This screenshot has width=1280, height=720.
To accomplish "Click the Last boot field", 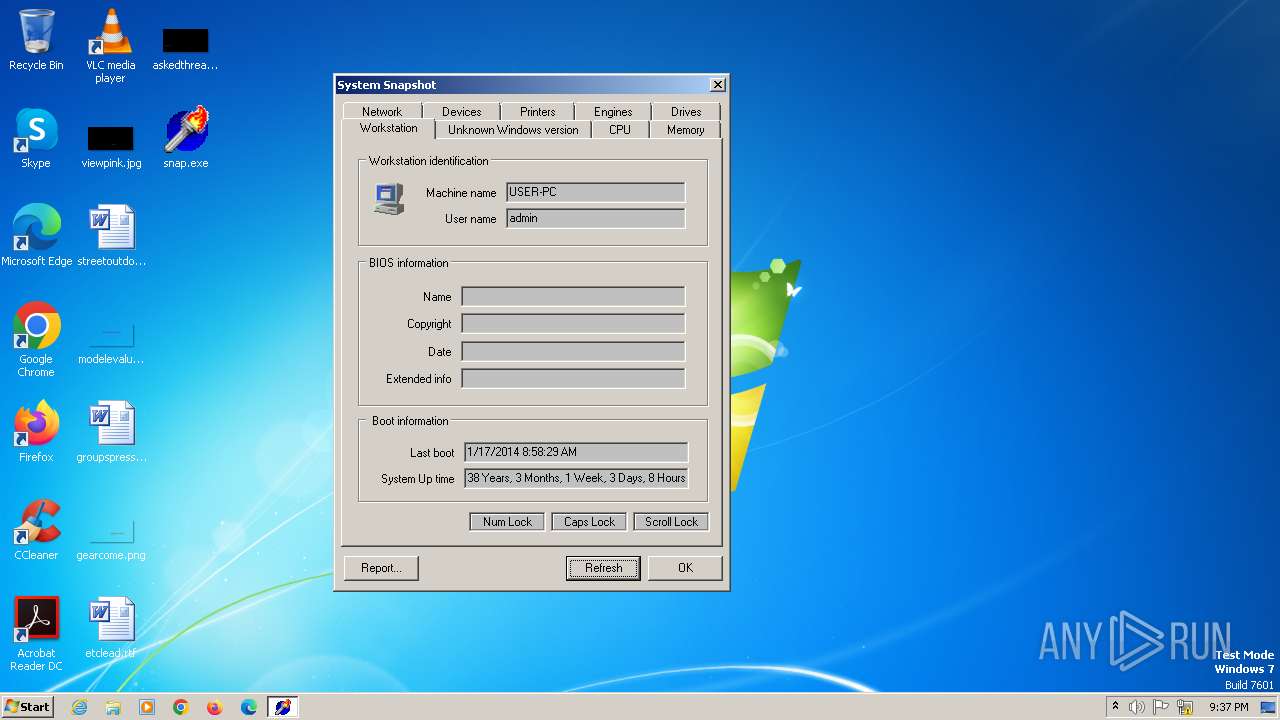I will [576, 452].
